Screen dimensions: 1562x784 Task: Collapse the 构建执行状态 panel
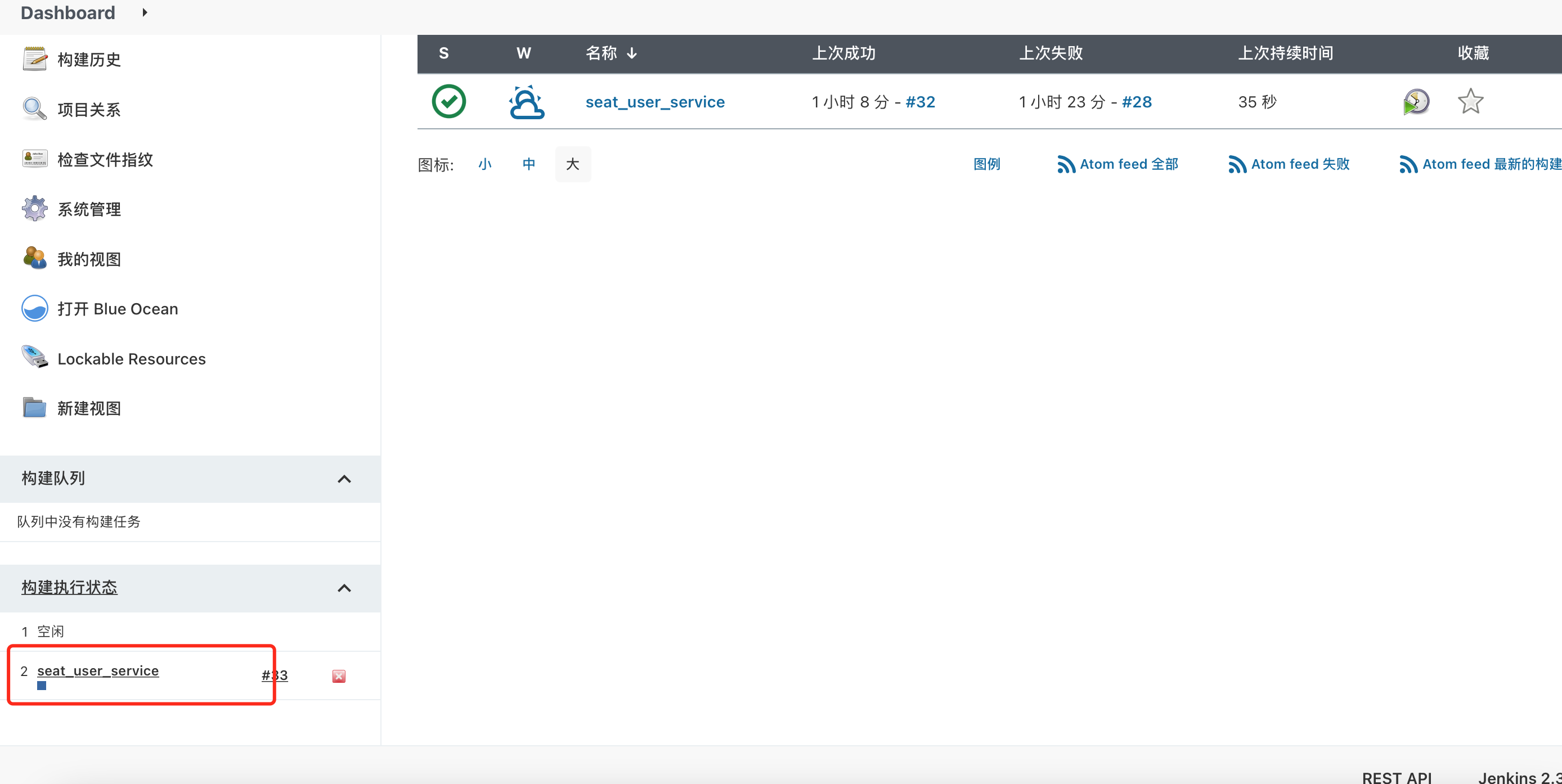coord(344,588)
